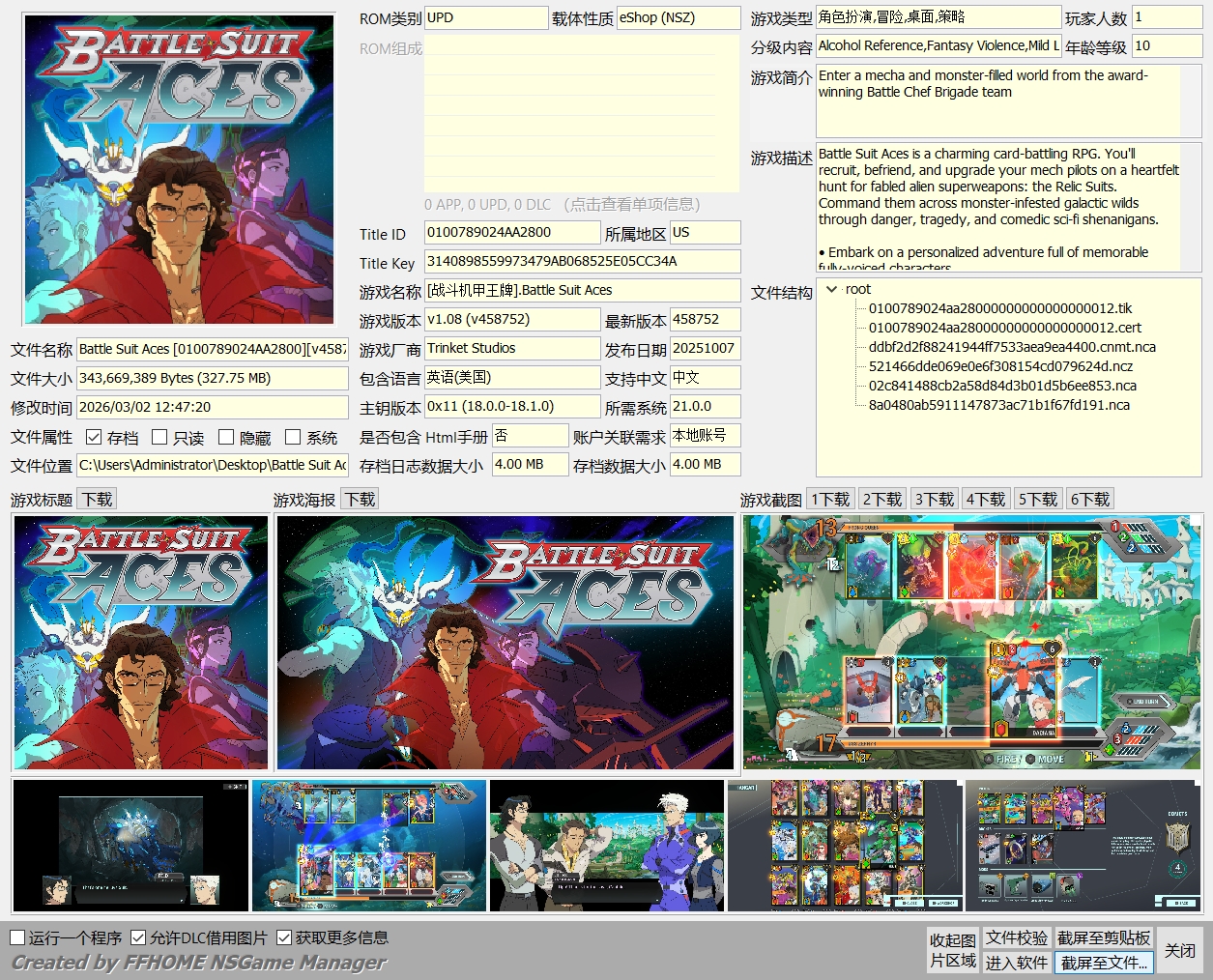Click the 游戏简介 summary text box
Viewport: 1213px width, 980px height.
[1009, 101]
